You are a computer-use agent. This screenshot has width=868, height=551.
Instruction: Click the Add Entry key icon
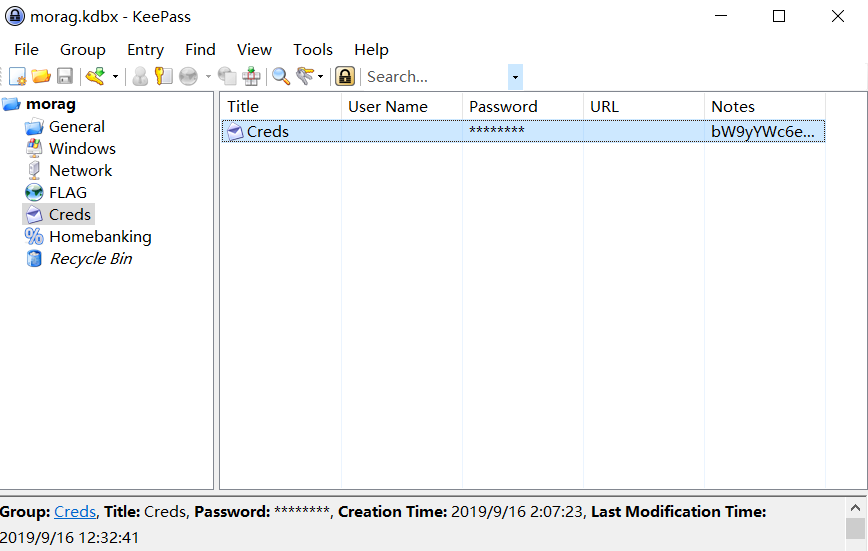96,76
